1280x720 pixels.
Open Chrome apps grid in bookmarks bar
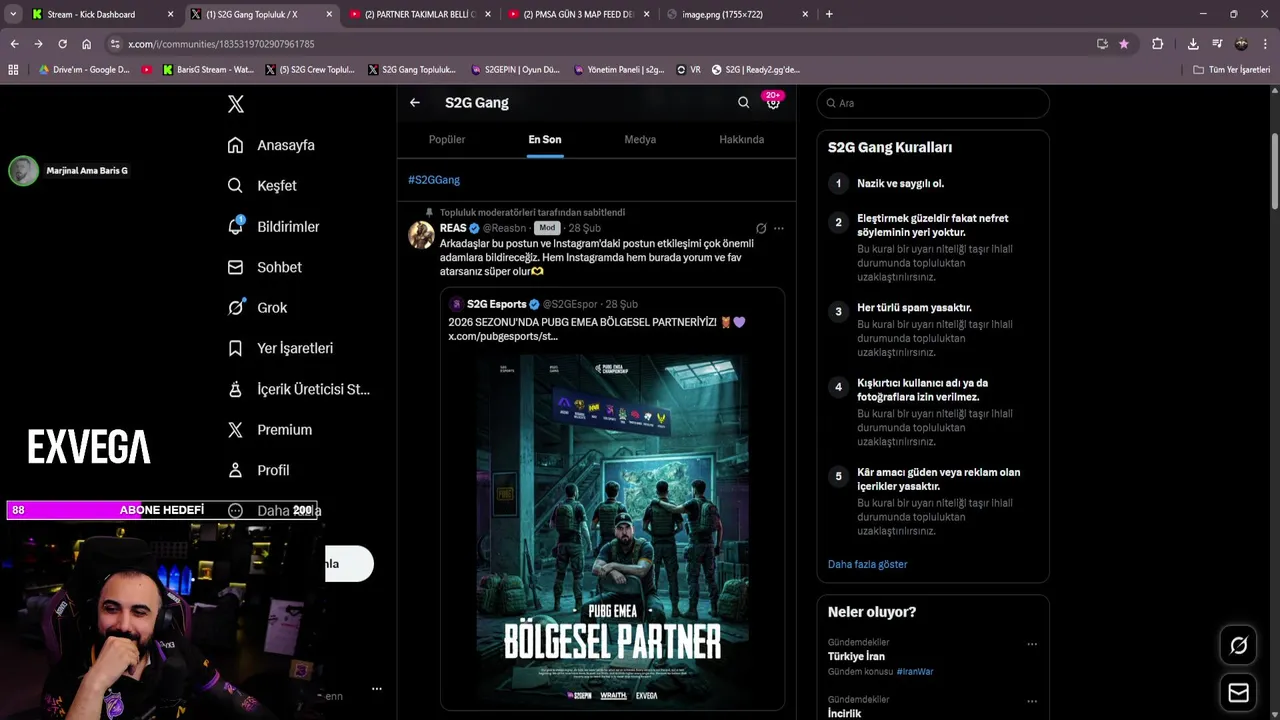[x=13, y=70]
